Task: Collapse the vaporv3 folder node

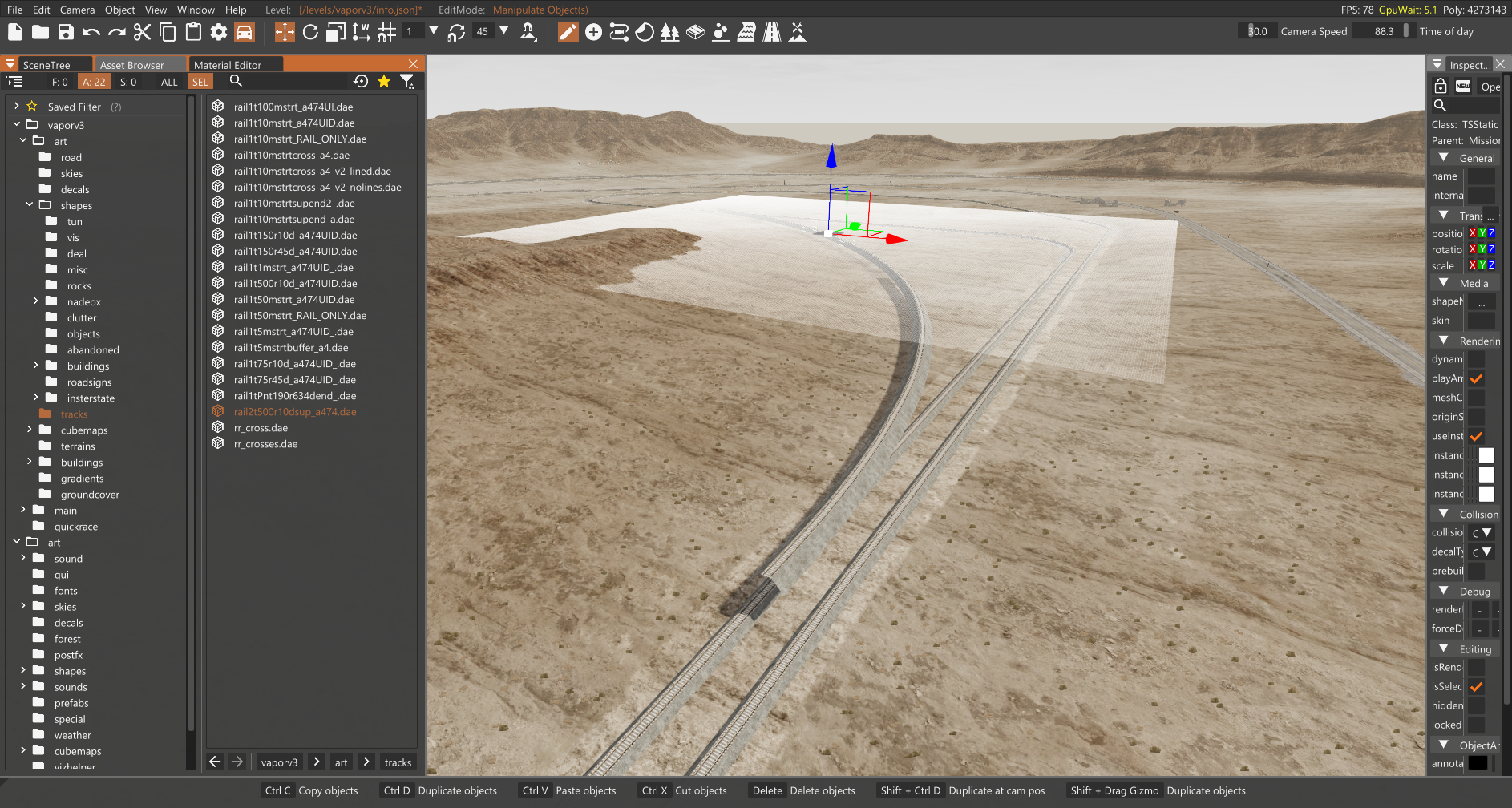Action: click(16, 124)
